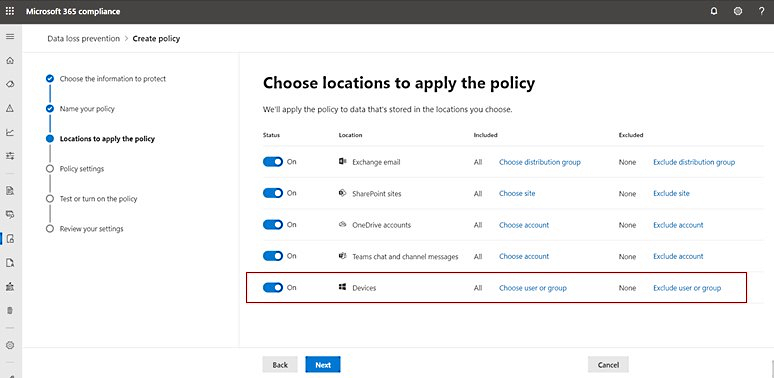Click the 'Included' column header
The image size is (774, 378).
[485, 135]
